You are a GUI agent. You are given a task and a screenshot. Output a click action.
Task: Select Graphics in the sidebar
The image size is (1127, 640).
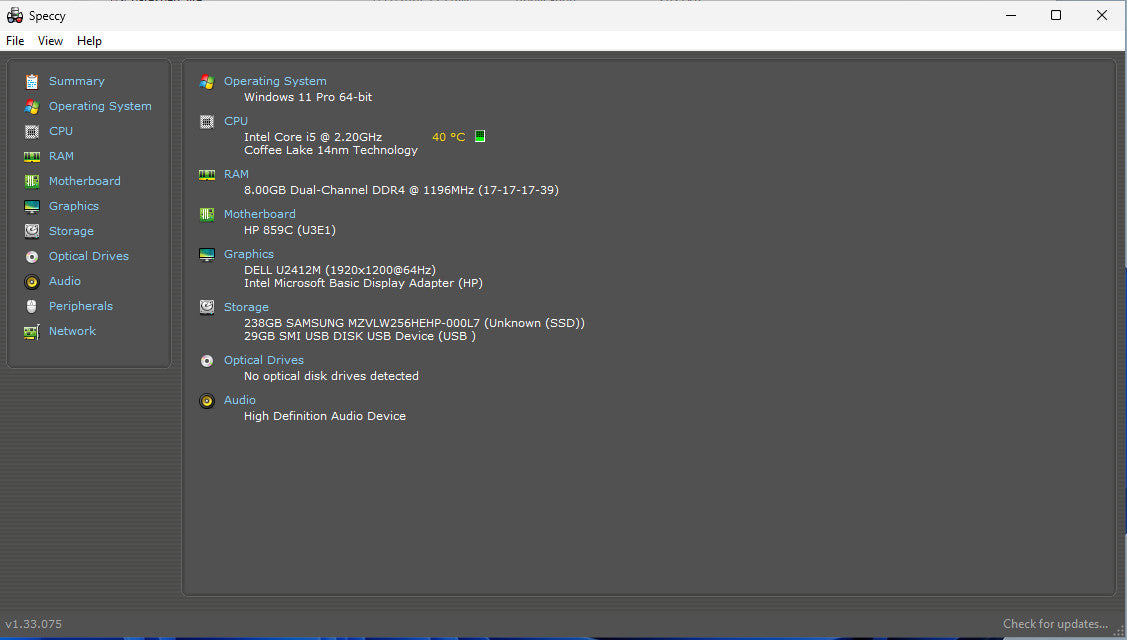74,206
